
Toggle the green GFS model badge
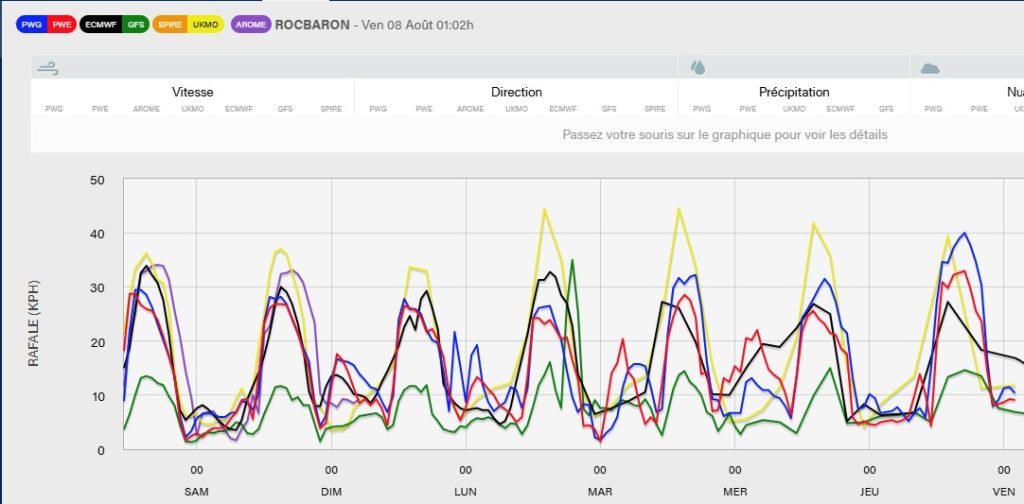pyautogui.click(x=135, y=24)
